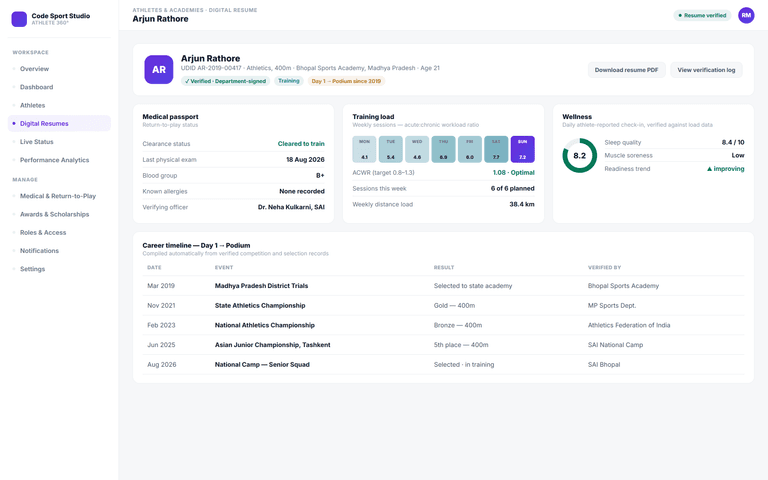The height and width of the screenshot is (480, 768).
Task: Click the Dr. Neha Kulkarni, SAI value
Action: pyautogui.click(x=291, y=207)
